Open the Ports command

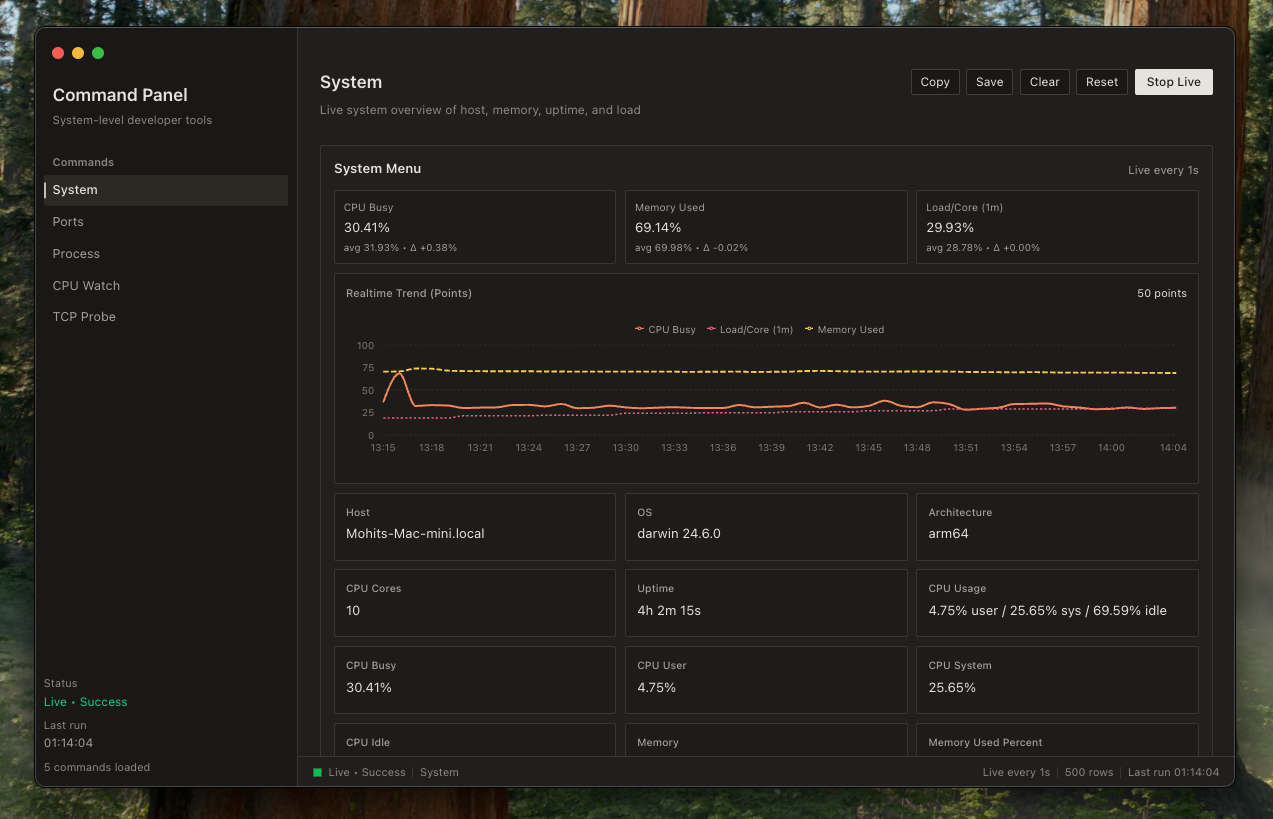click(166, 222)
